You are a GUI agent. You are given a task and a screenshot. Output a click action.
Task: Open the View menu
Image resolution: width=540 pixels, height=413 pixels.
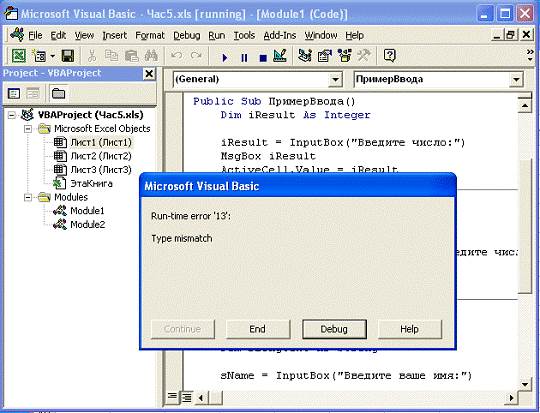point(84,35)
